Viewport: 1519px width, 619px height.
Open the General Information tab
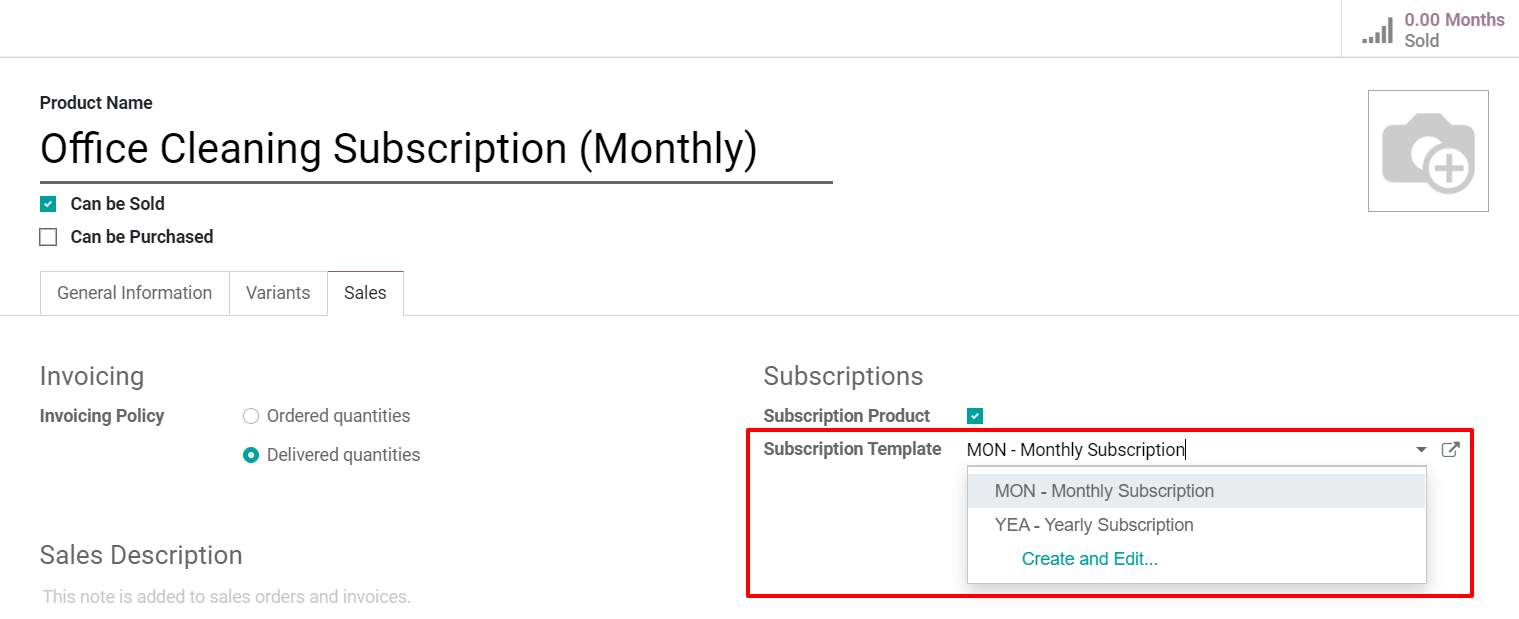(x=134, y=292)
